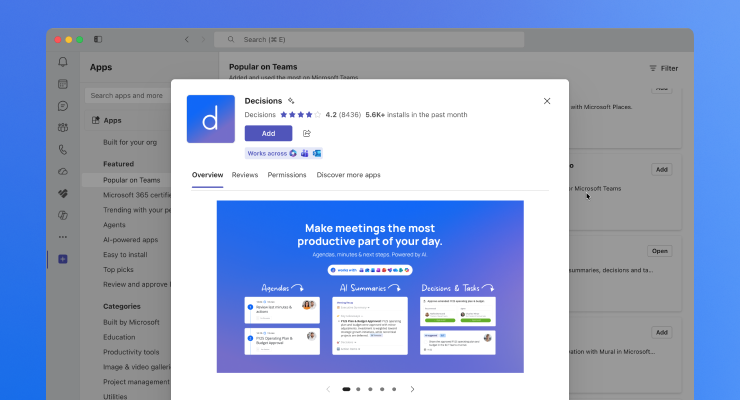
Task: Open Utilities category
Action: [x=115, y=397]
